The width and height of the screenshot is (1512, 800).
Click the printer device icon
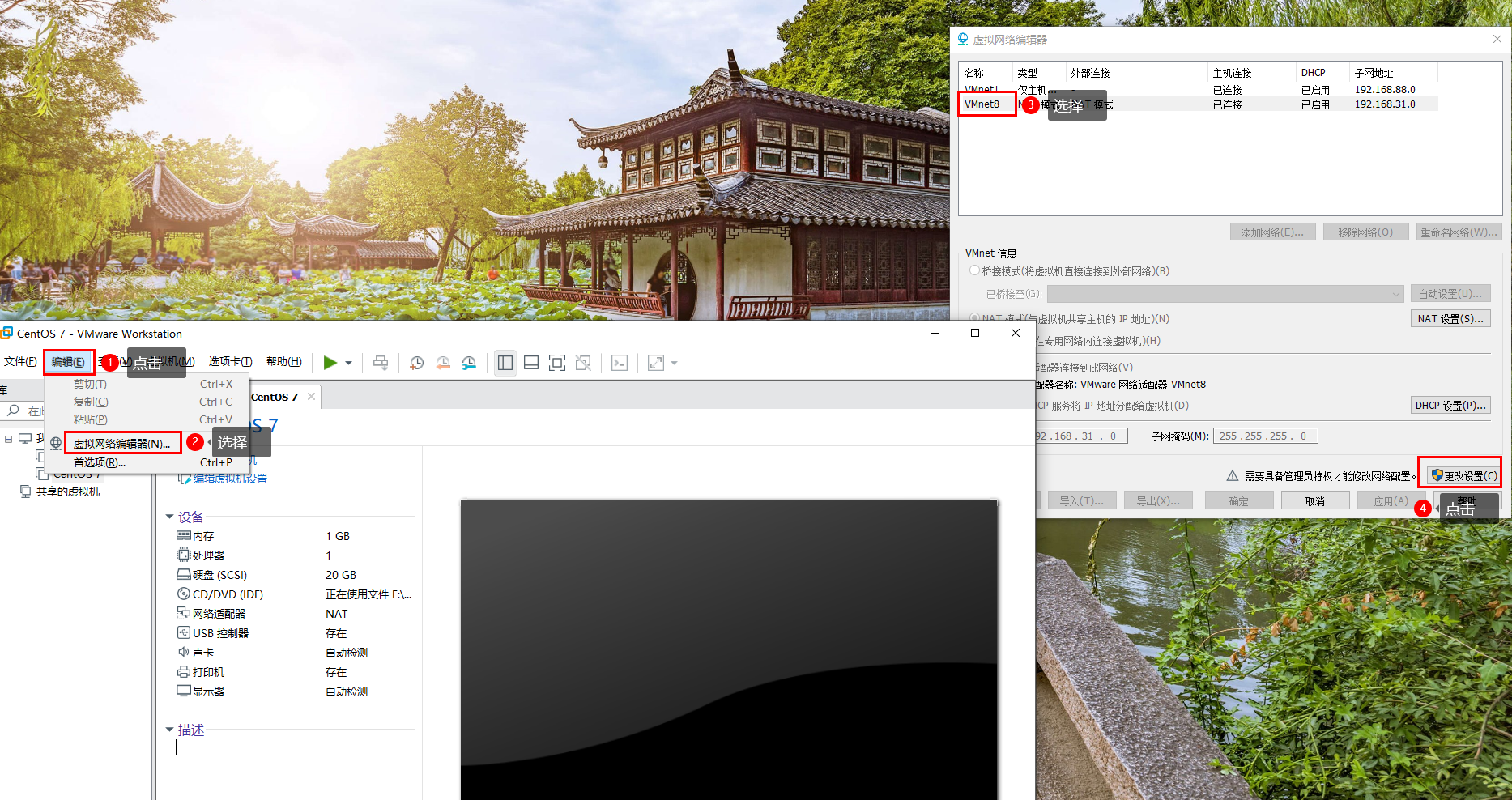(x=184, y=672)
